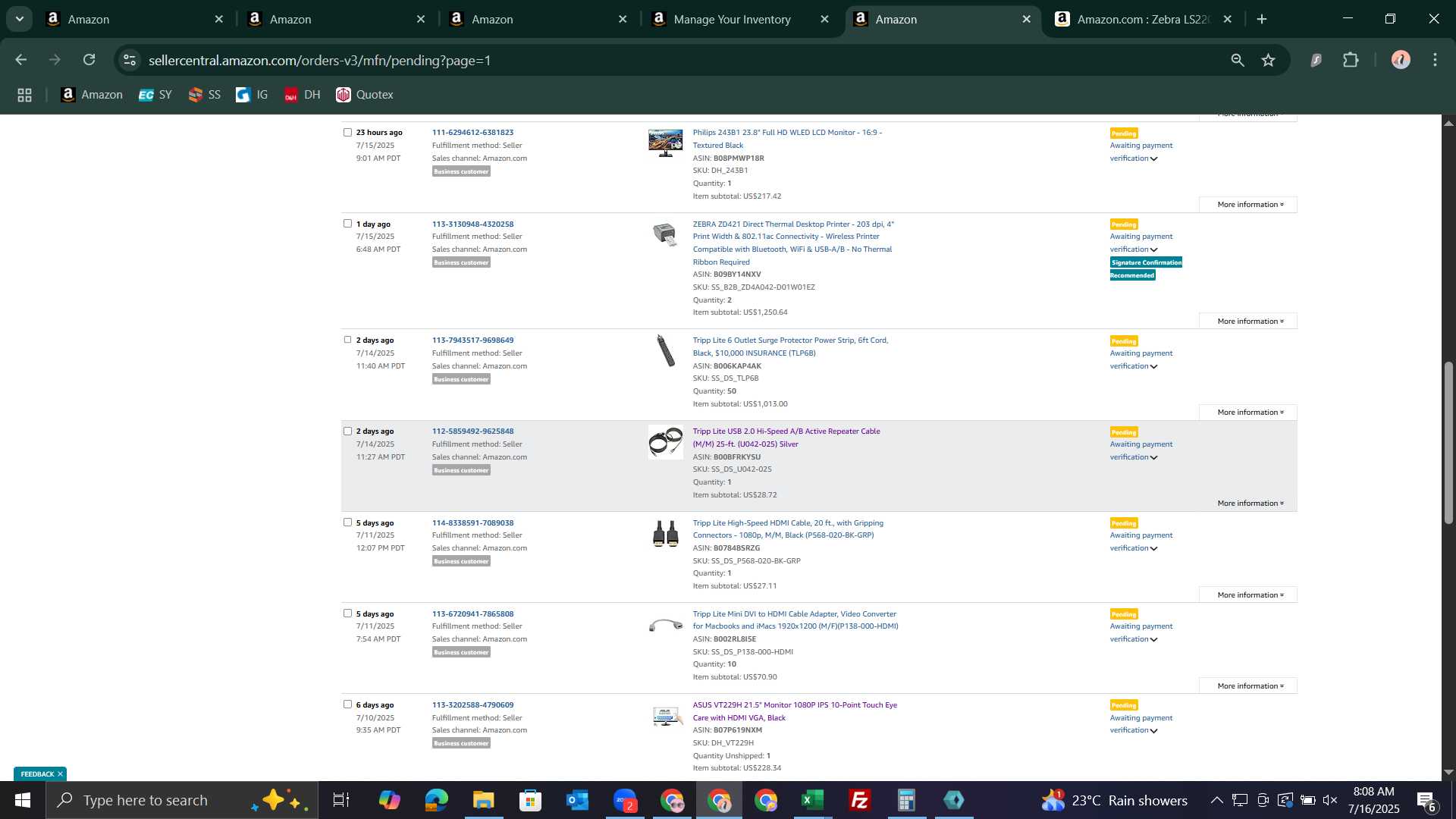Screen dimensions: 1456x819
Task: Open the SY bookmark
Action: (x=155, y=95)
